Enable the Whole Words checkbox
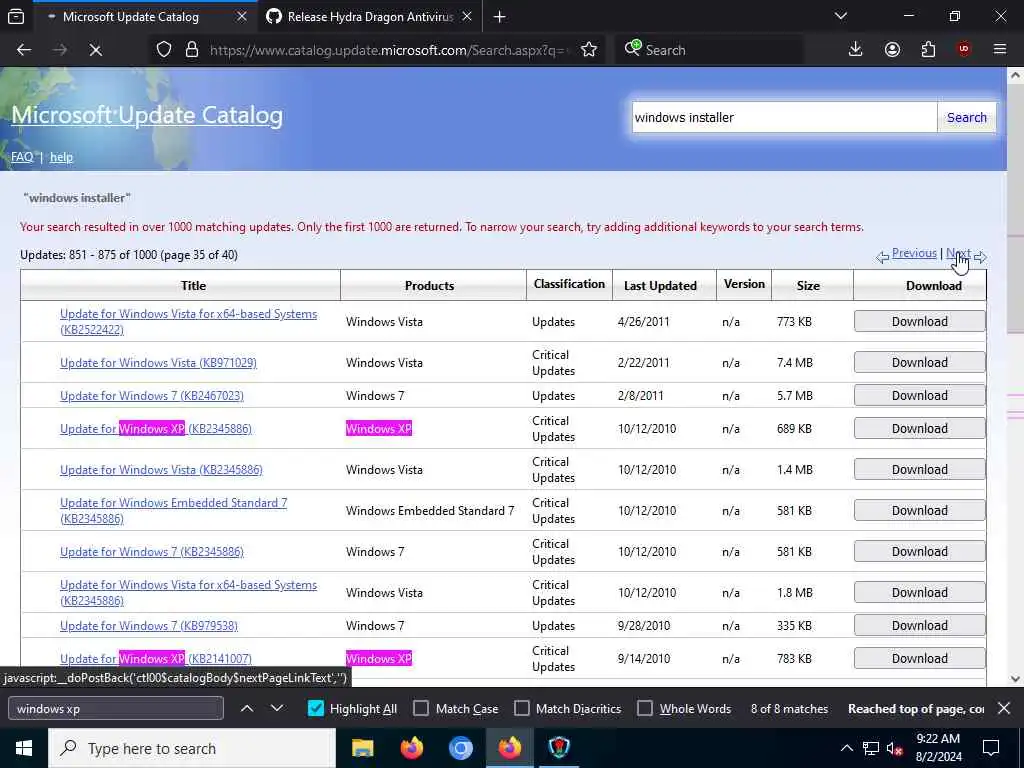Screen dimensions: 1024x768 click(x=645, y=709)
